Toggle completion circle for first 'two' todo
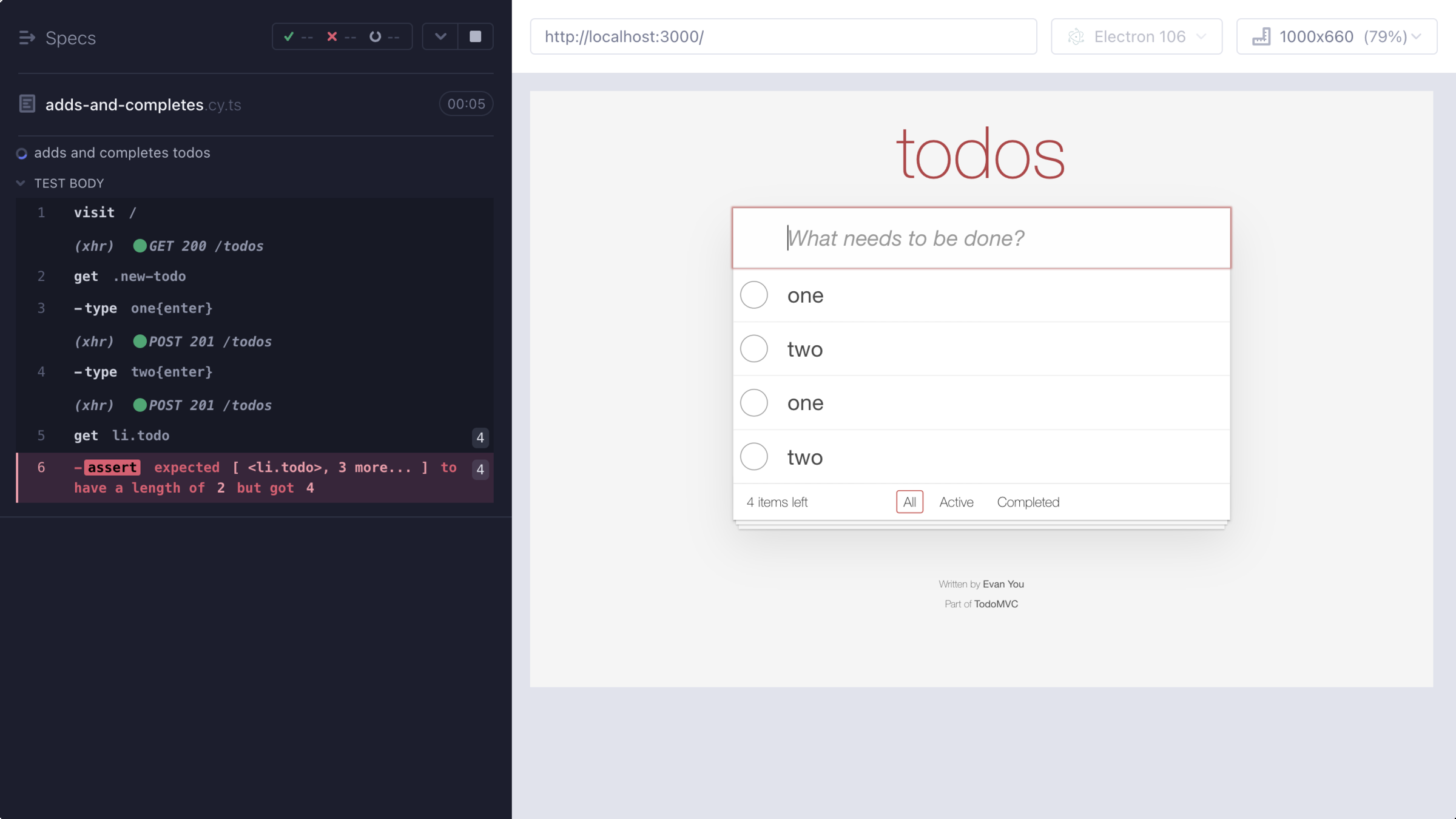Image resolution: width=1456 pixels, height=819 pixels. coord(754,349)
